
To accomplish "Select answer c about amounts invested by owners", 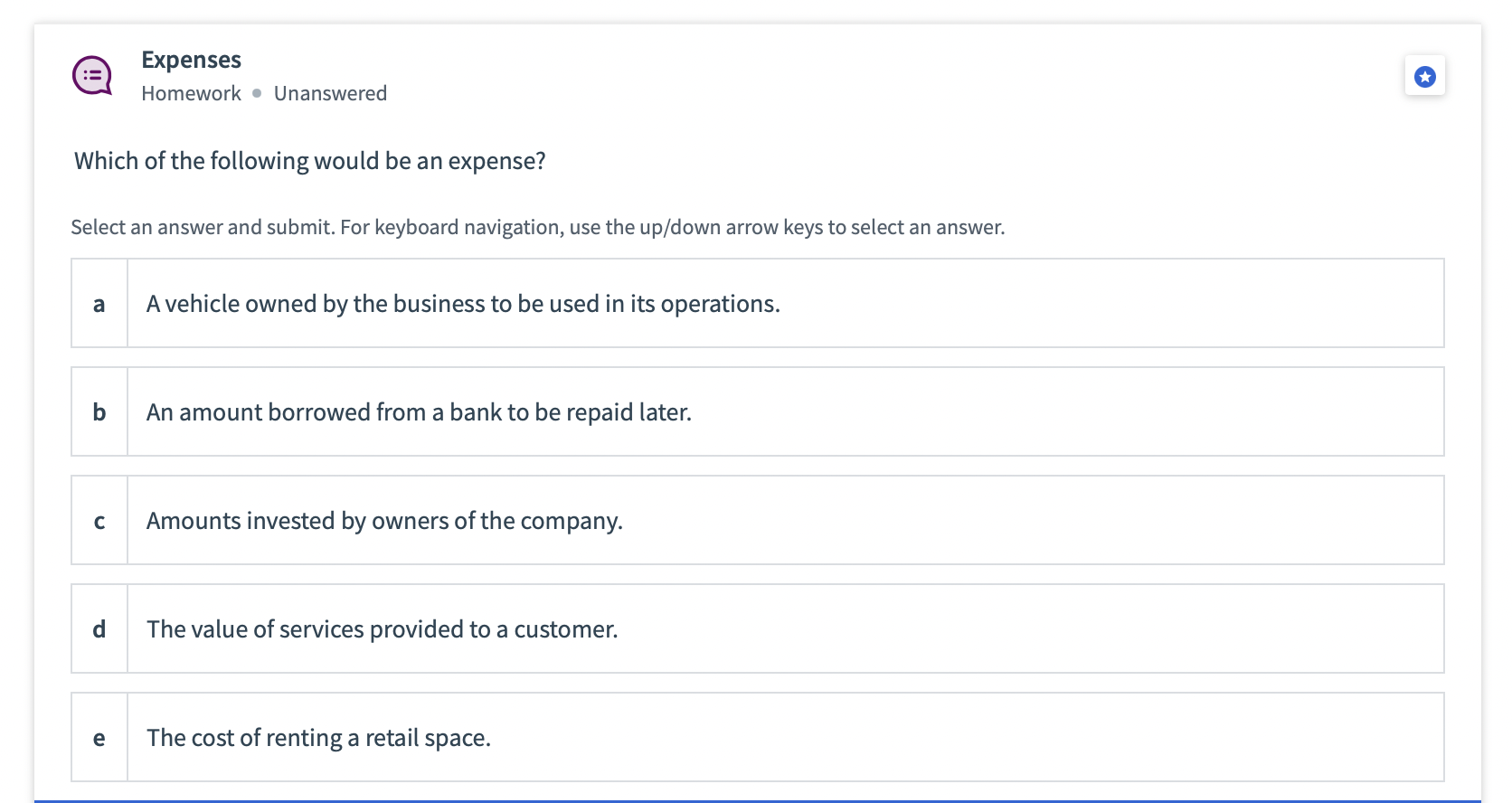I will [x=757, y=520].
